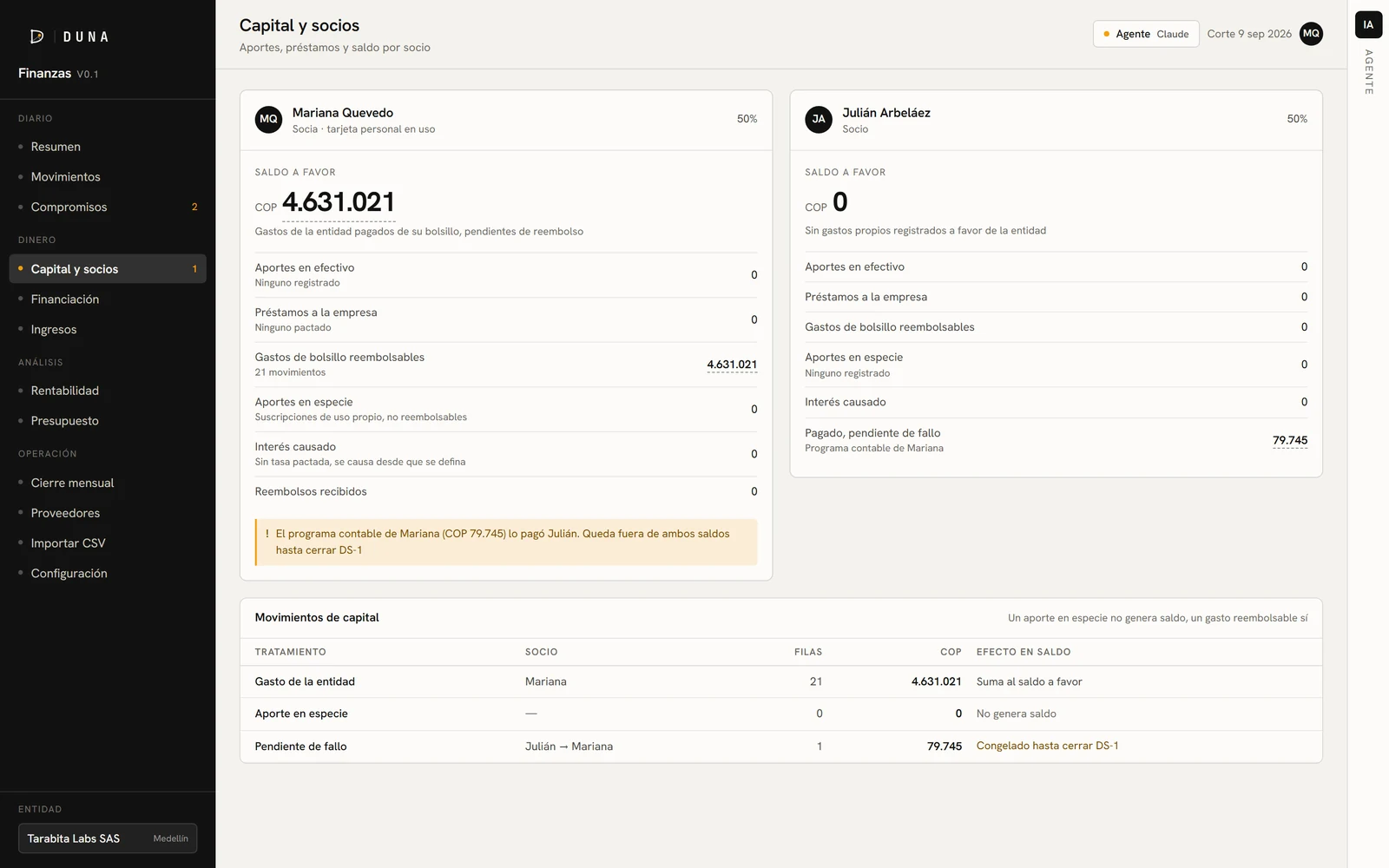Click the Duna logo icon

tap(36, 36)
